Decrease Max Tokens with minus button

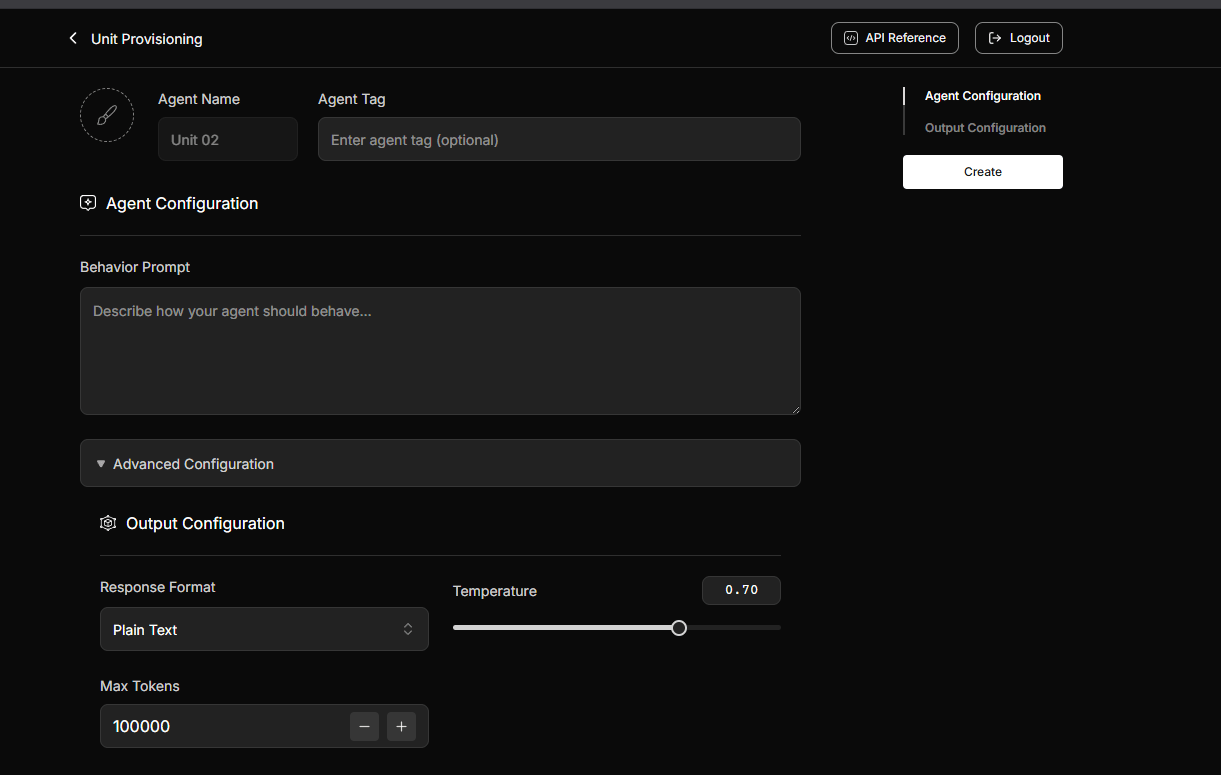point(364,727)
